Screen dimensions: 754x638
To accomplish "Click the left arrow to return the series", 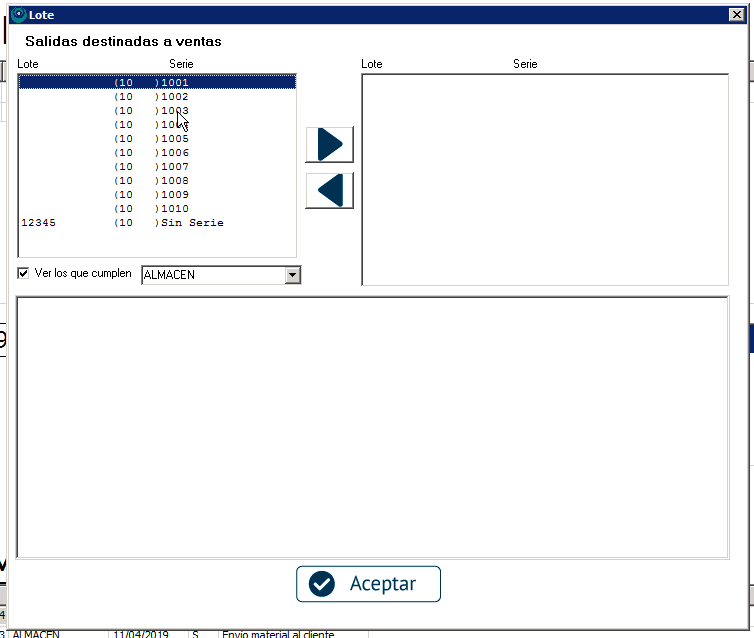I will point(329,190).
